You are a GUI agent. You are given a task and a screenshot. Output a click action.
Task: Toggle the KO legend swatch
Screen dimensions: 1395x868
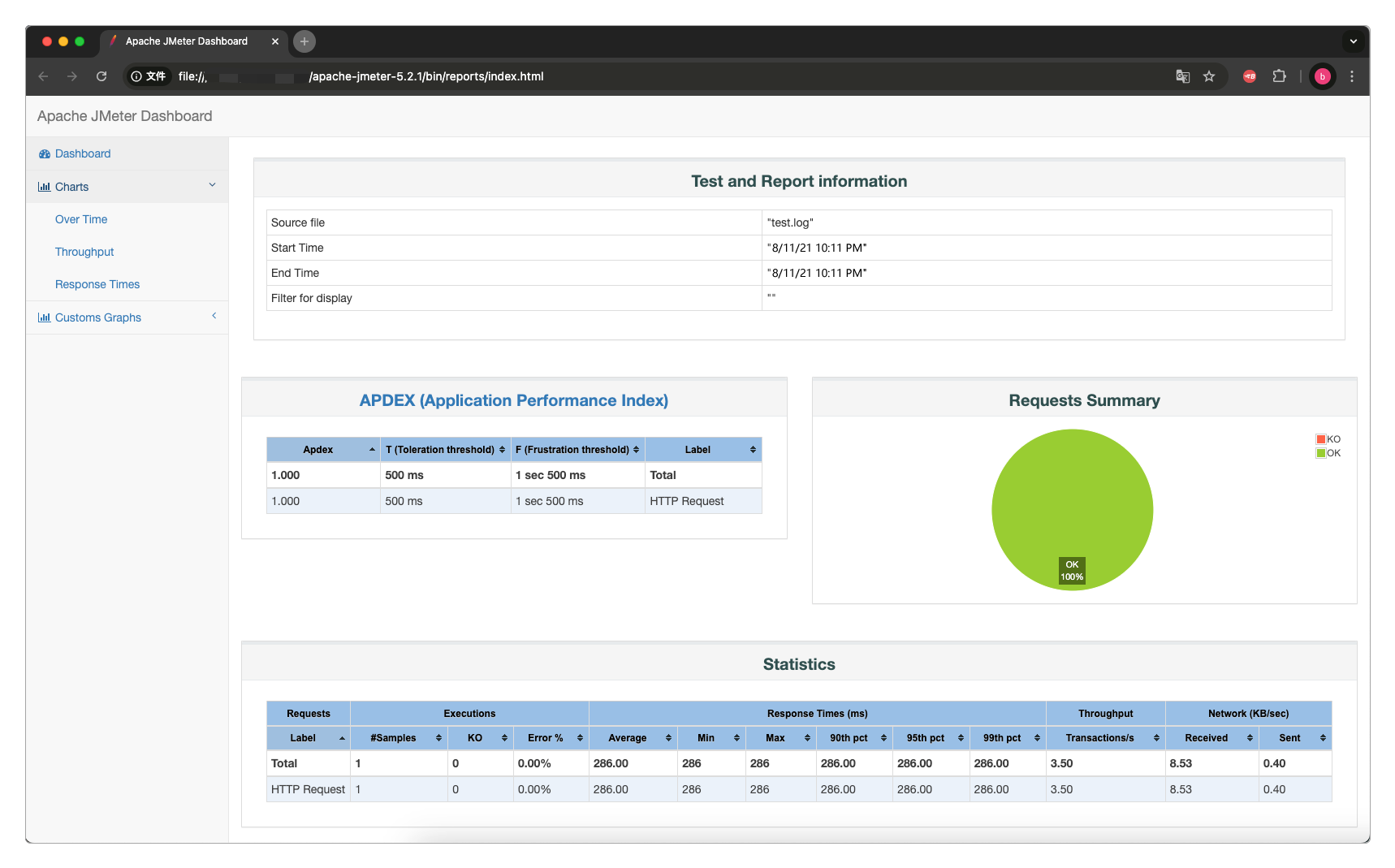tap(1321, 439)
